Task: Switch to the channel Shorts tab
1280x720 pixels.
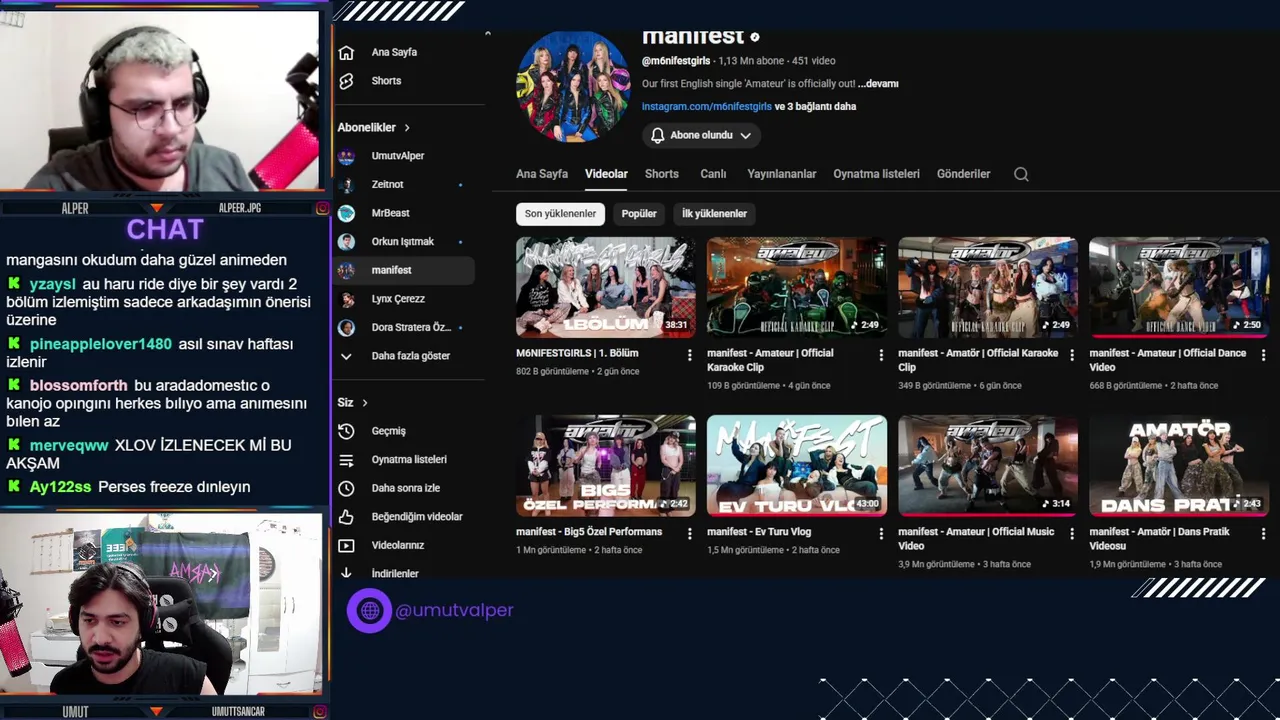Action: 662,174
